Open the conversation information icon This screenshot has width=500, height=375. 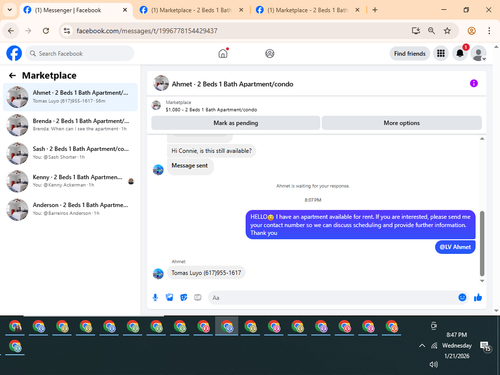pos(474,83)
